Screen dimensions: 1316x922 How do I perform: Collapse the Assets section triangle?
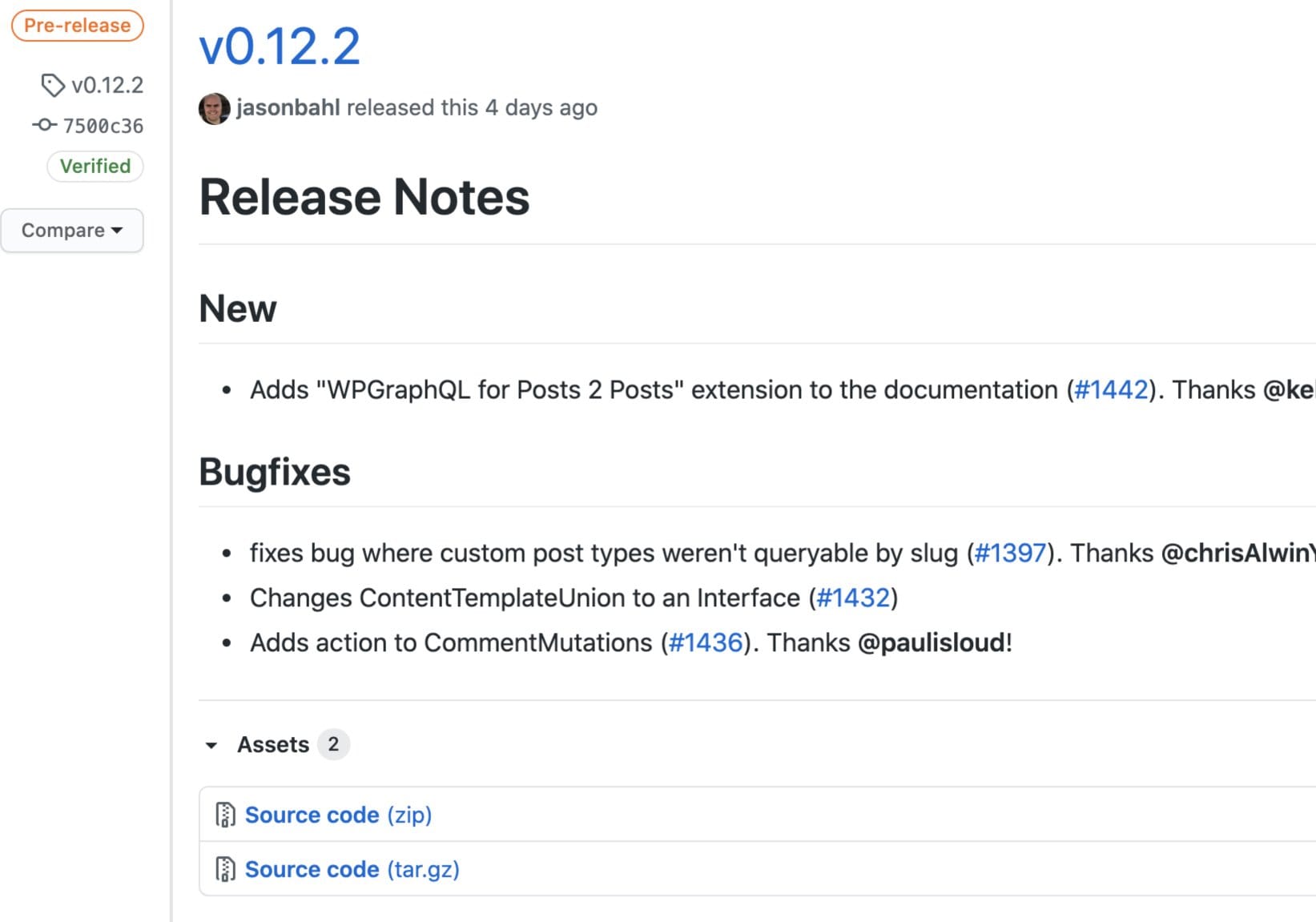coord(211,746)
